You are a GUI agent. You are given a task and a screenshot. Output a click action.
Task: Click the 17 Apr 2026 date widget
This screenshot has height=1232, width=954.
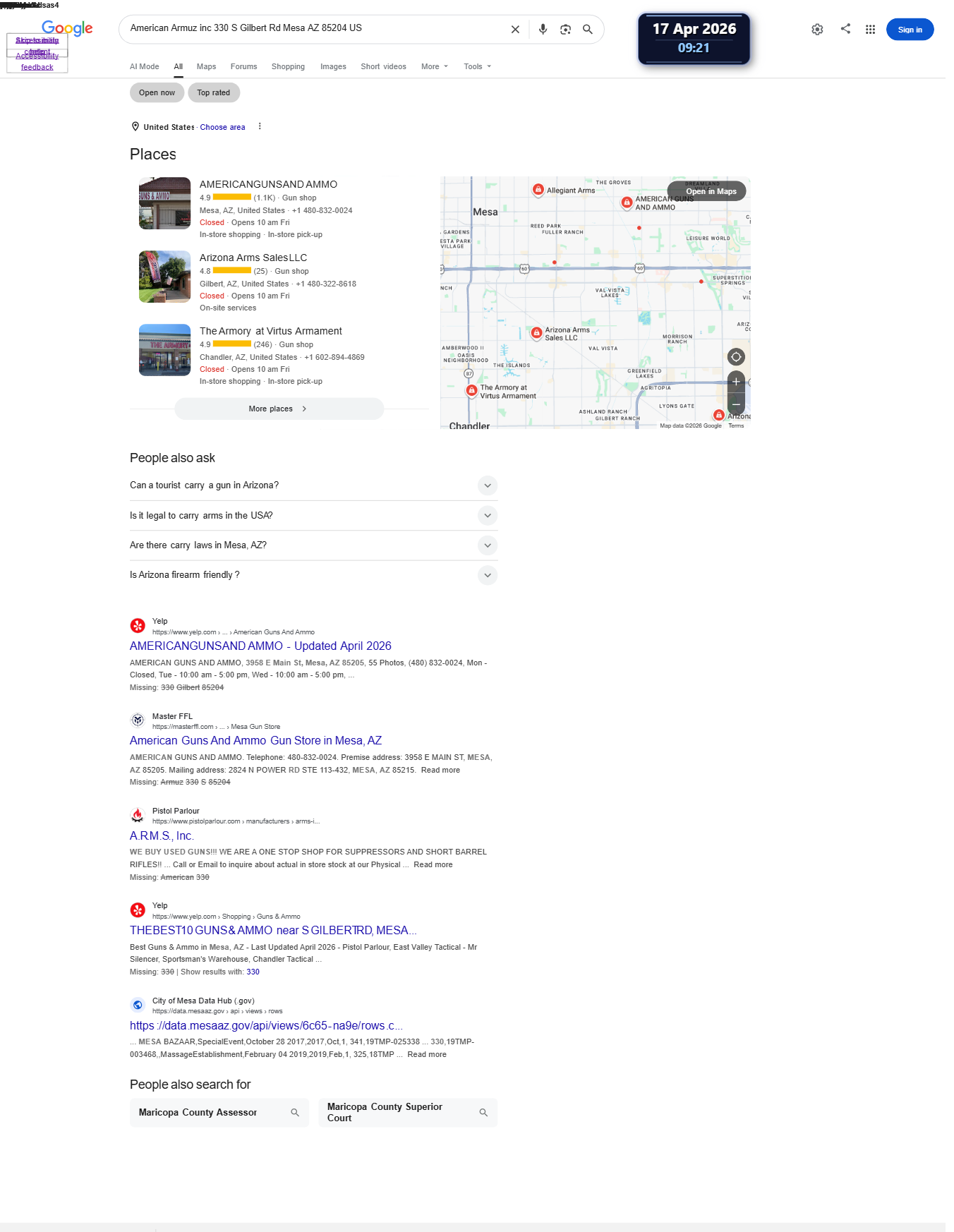click(x=694, y=39)
